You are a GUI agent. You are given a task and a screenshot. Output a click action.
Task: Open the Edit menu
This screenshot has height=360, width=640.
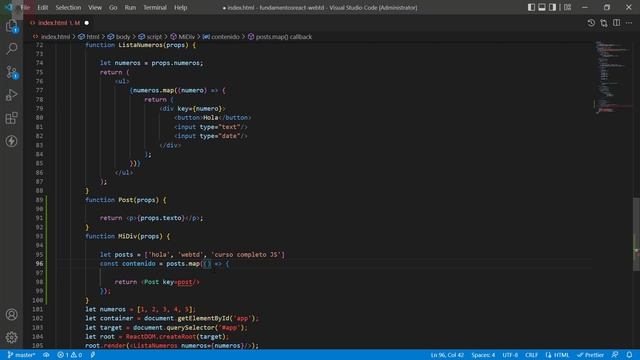(42, 7)
